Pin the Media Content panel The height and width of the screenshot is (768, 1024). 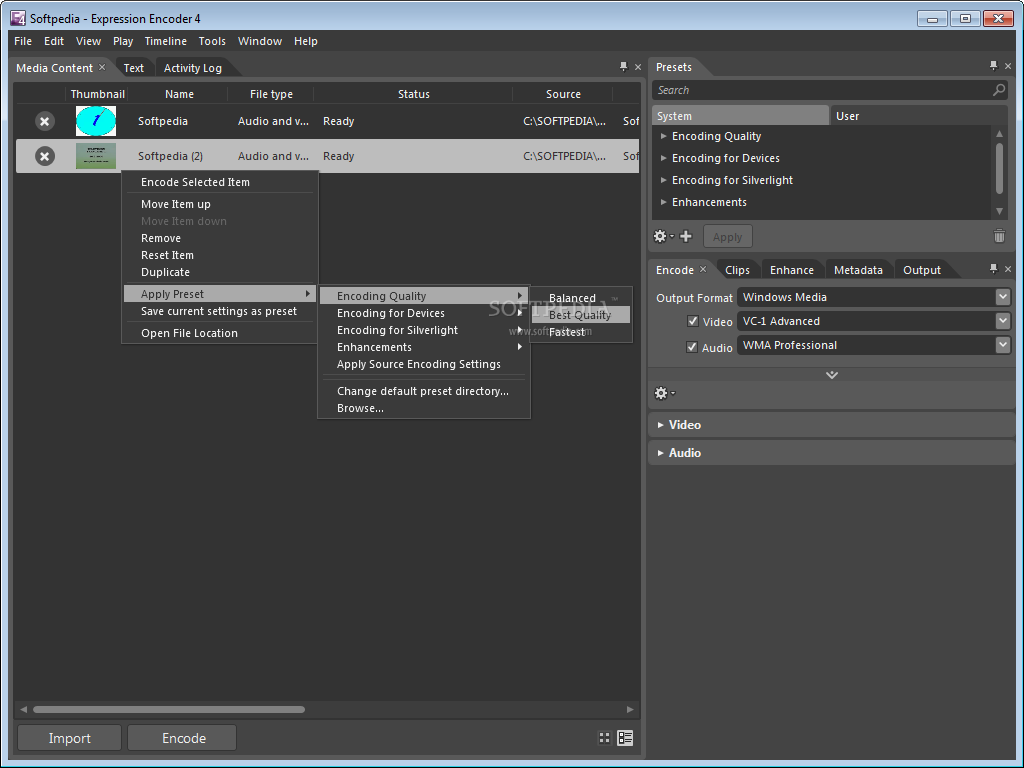(x=623, y=67)
